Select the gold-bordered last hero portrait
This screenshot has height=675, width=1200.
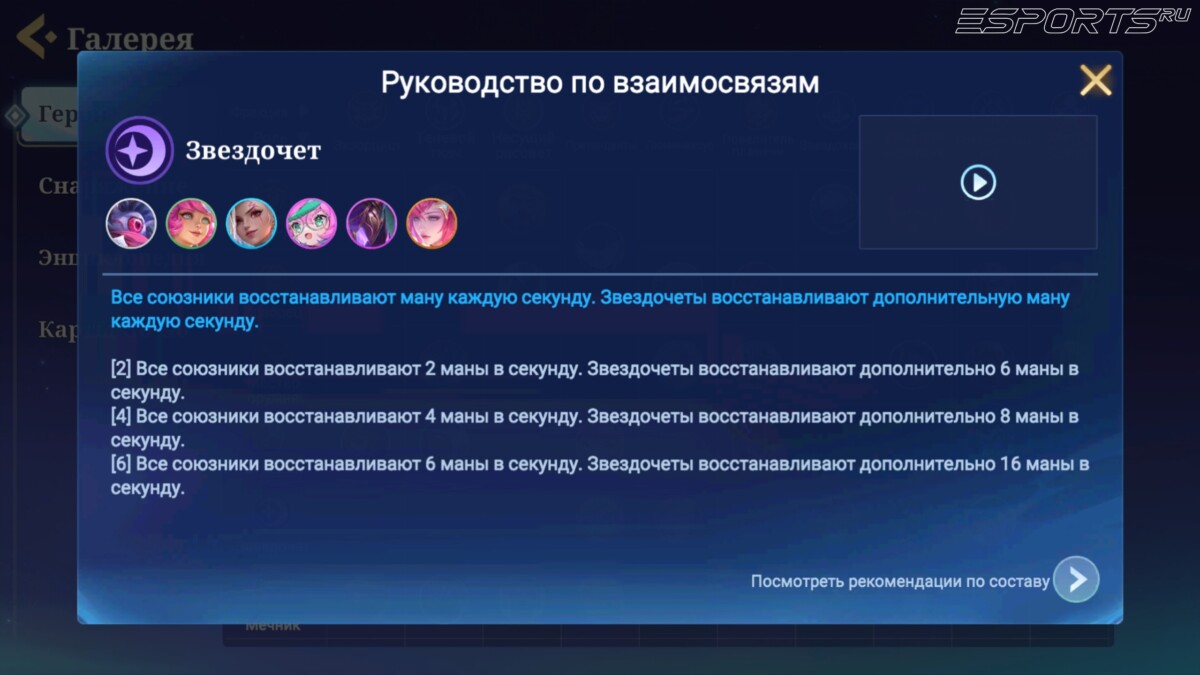tap(431, 222)
